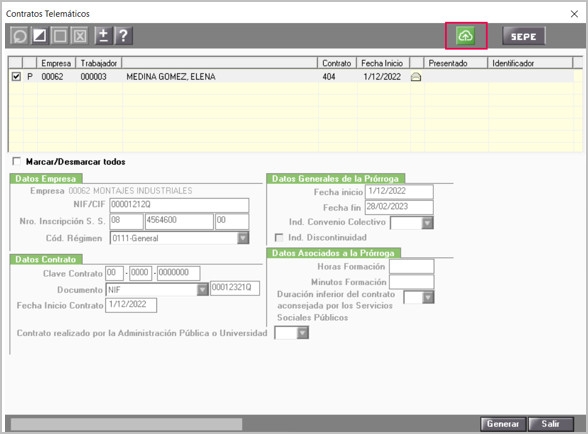Click the 404 contract cell
The image size is (588, 434).
[x=337, y=77]
